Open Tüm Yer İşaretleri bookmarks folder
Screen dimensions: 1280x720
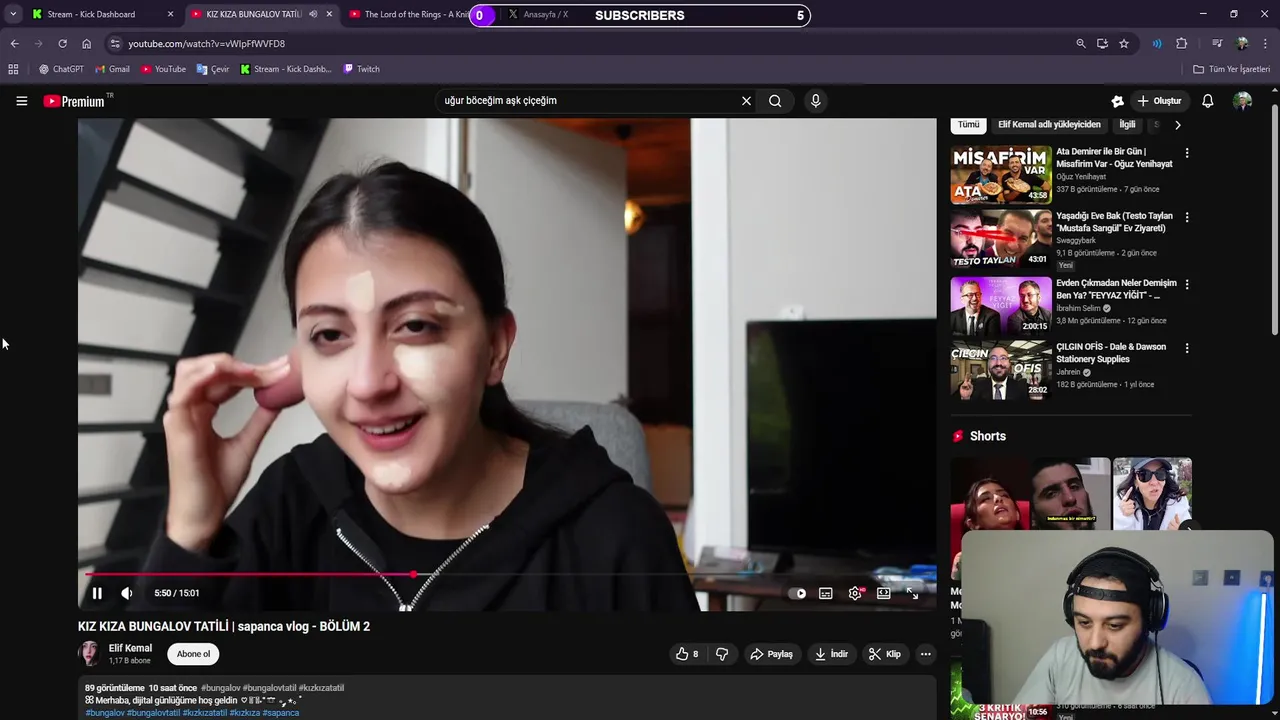tap(1232, 69)
